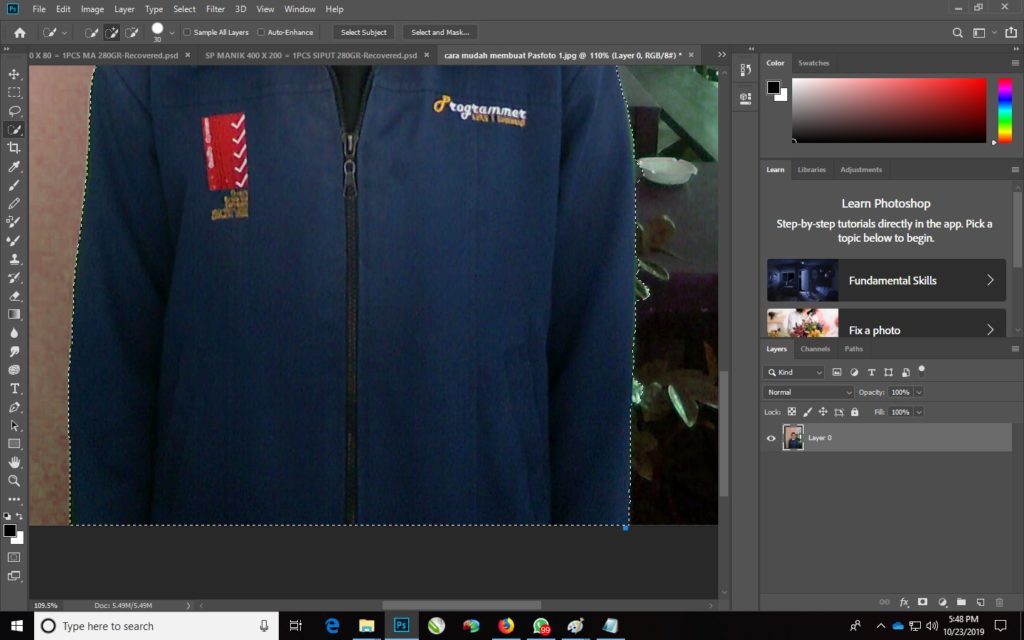This screenshot has width=1024, height=640.
Task: Hide Layer 0 visibility eye
Action: 771,438
